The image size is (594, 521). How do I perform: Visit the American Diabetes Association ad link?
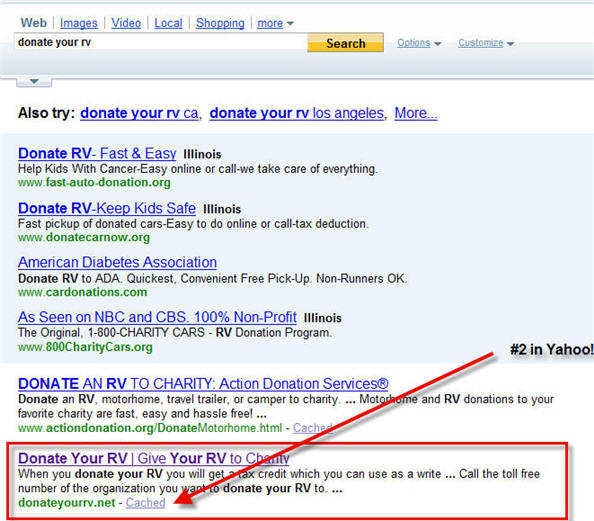[x=117, y=262]
